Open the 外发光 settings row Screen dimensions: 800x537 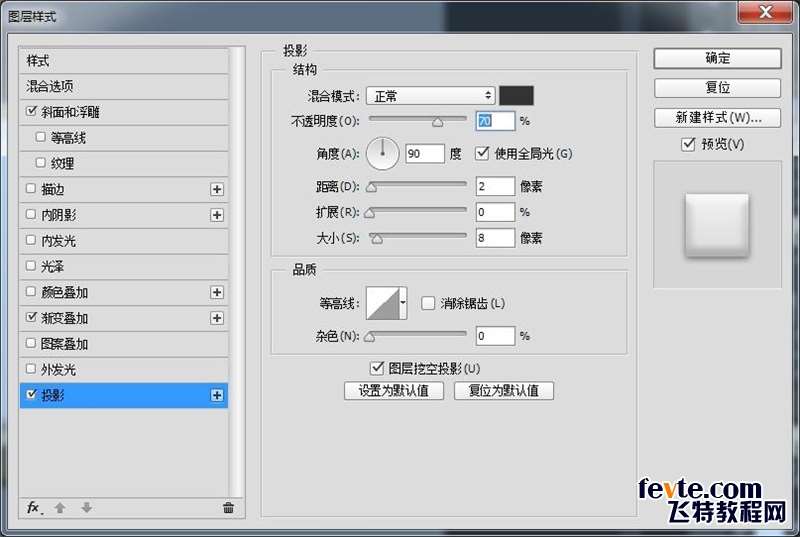(x=123, y=370)
